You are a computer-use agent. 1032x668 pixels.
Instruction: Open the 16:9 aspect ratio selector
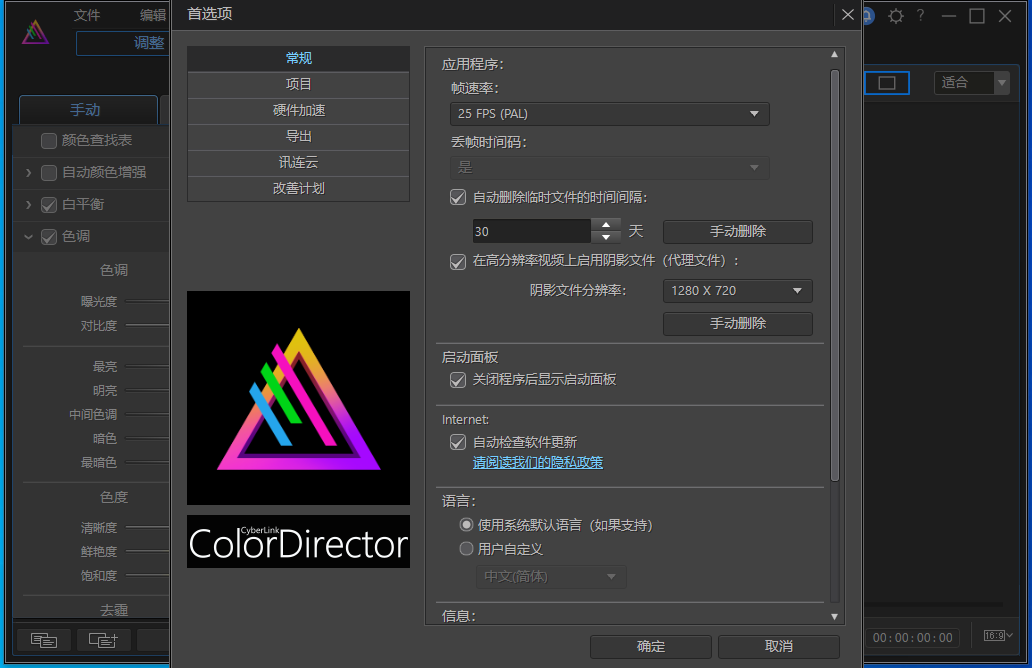coord(998,636)
